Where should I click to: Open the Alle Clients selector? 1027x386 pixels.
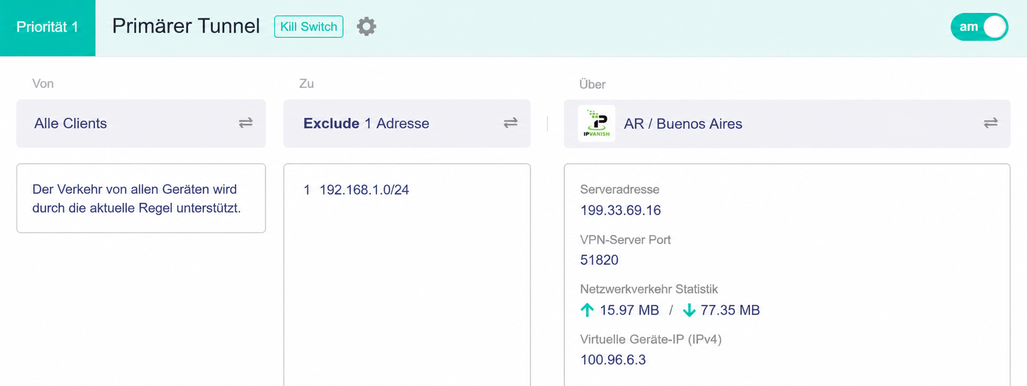coord(141,123)
